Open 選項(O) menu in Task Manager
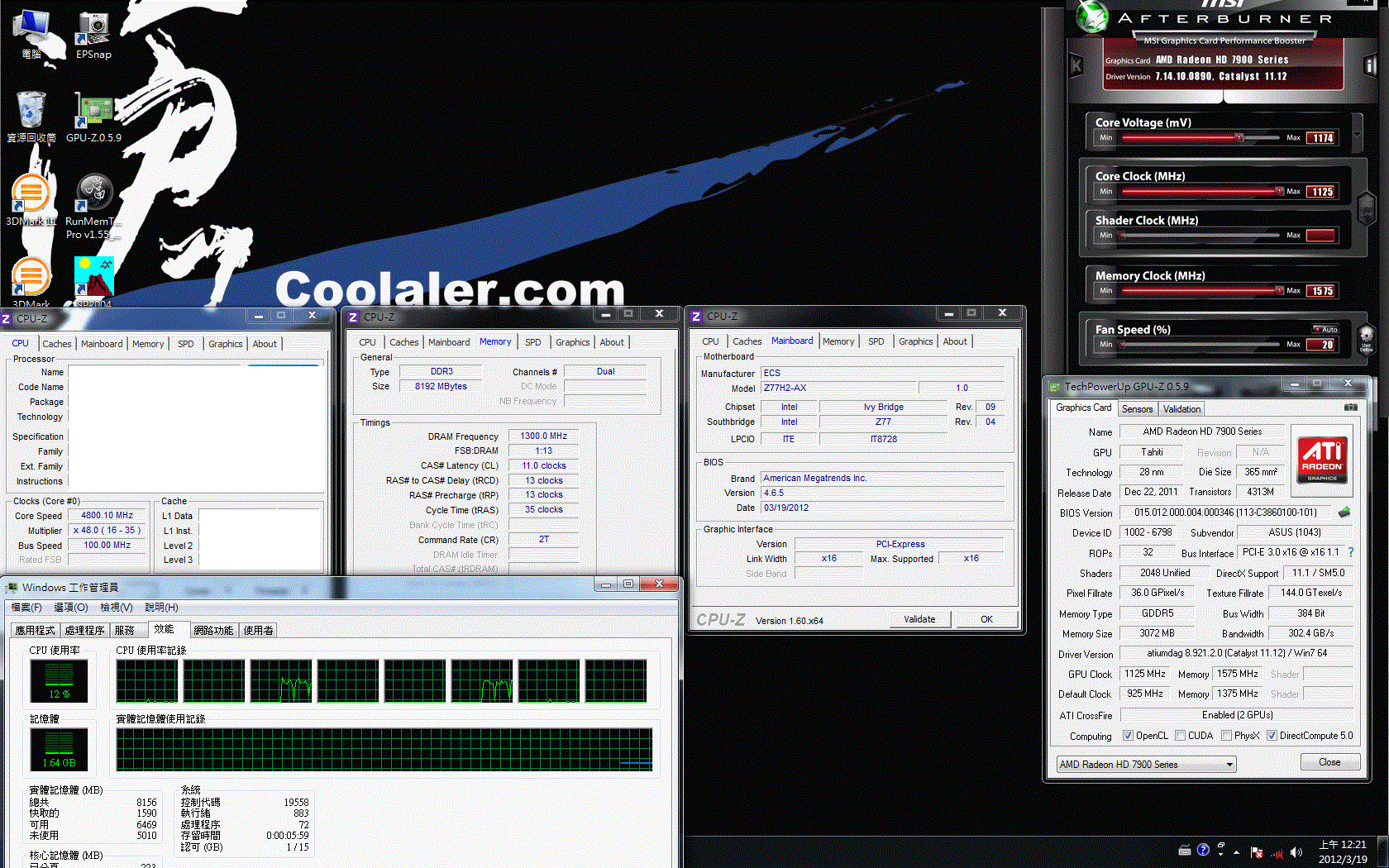 pos(71,607)
